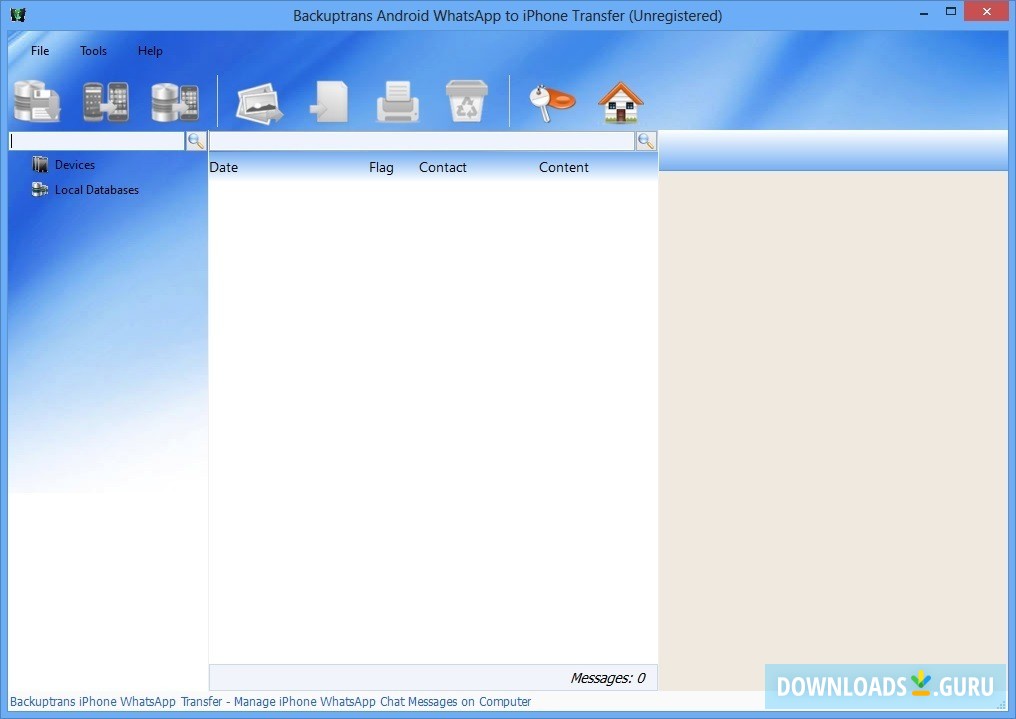This screenshot has width=1016, height=719.
Task: Click the transfer messages between phones icon
Action: coord(106,102)
